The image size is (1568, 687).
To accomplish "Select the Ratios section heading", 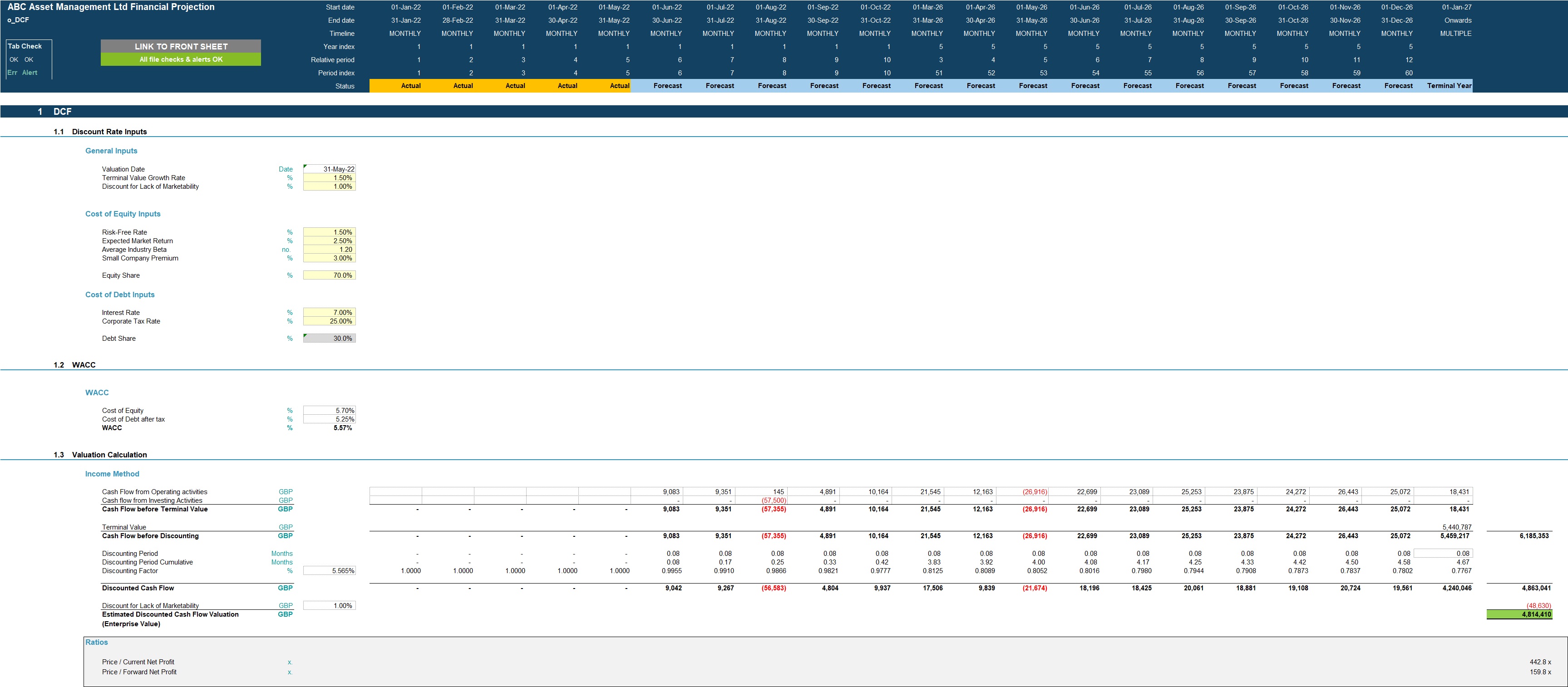I will coord(97,643).
